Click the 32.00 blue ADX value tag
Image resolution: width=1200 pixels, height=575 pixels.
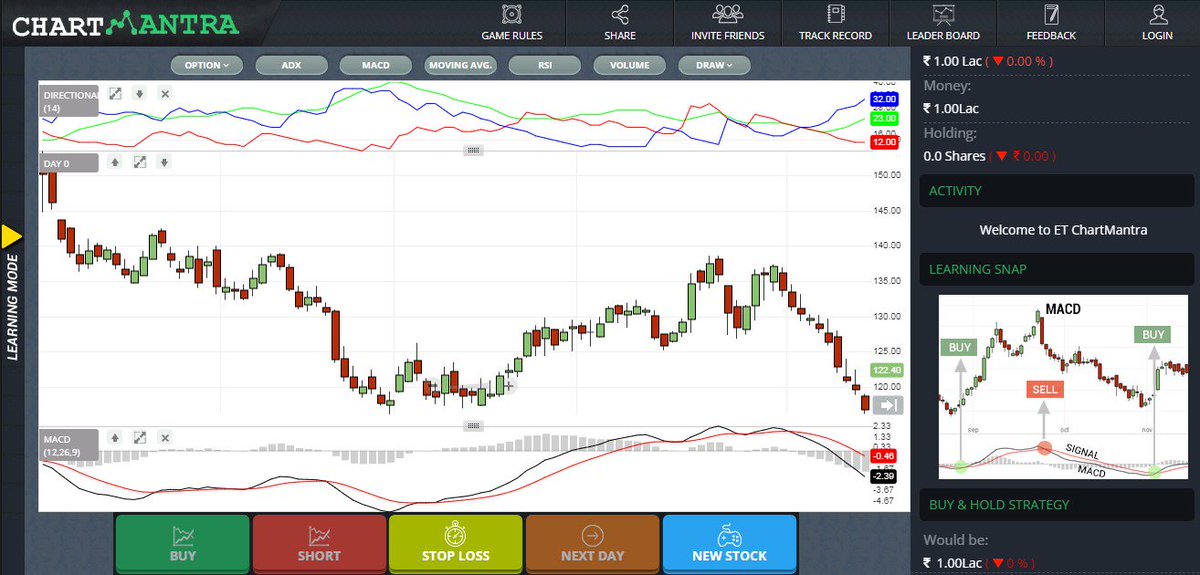coord(884,100)
